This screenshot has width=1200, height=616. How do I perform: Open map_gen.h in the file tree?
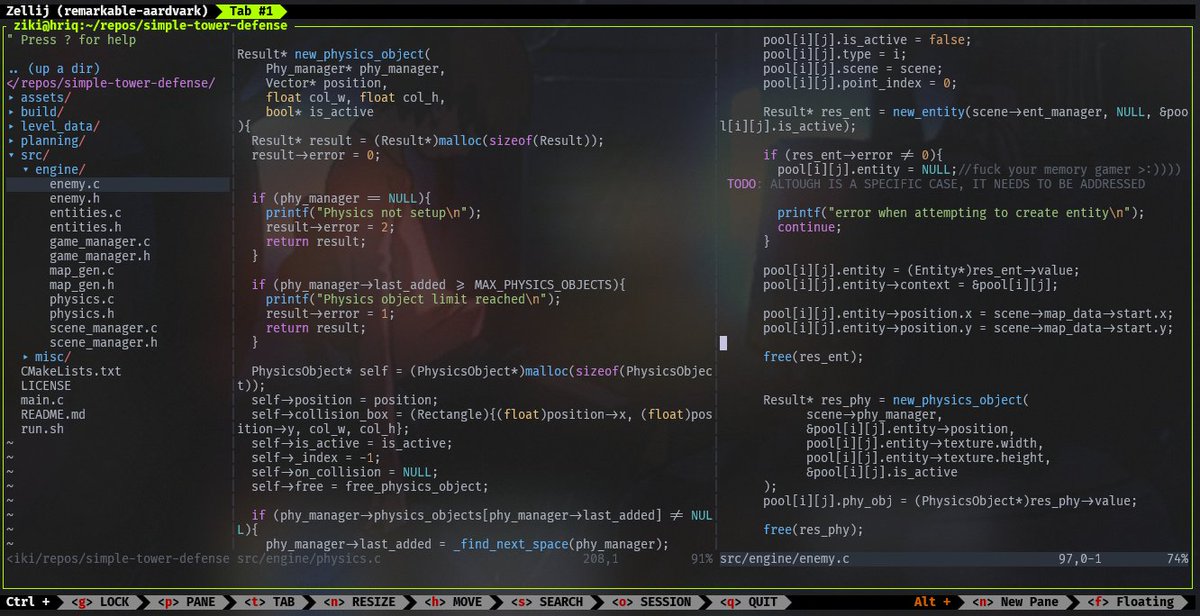82,285
